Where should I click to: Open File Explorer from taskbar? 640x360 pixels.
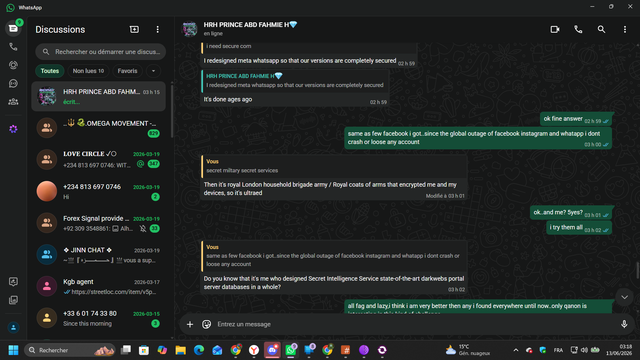[x=180, y=350]
